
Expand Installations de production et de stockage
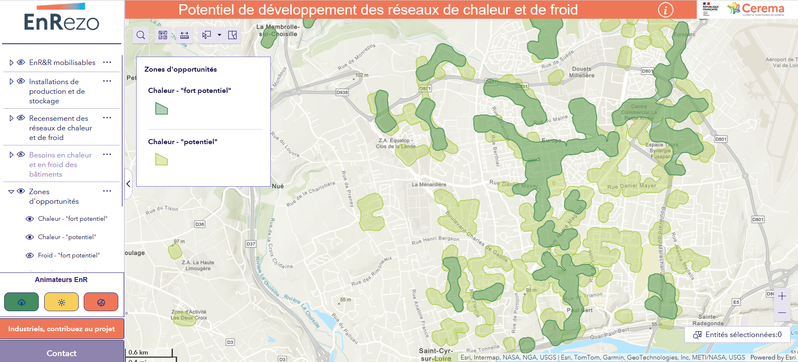(11, 81)
